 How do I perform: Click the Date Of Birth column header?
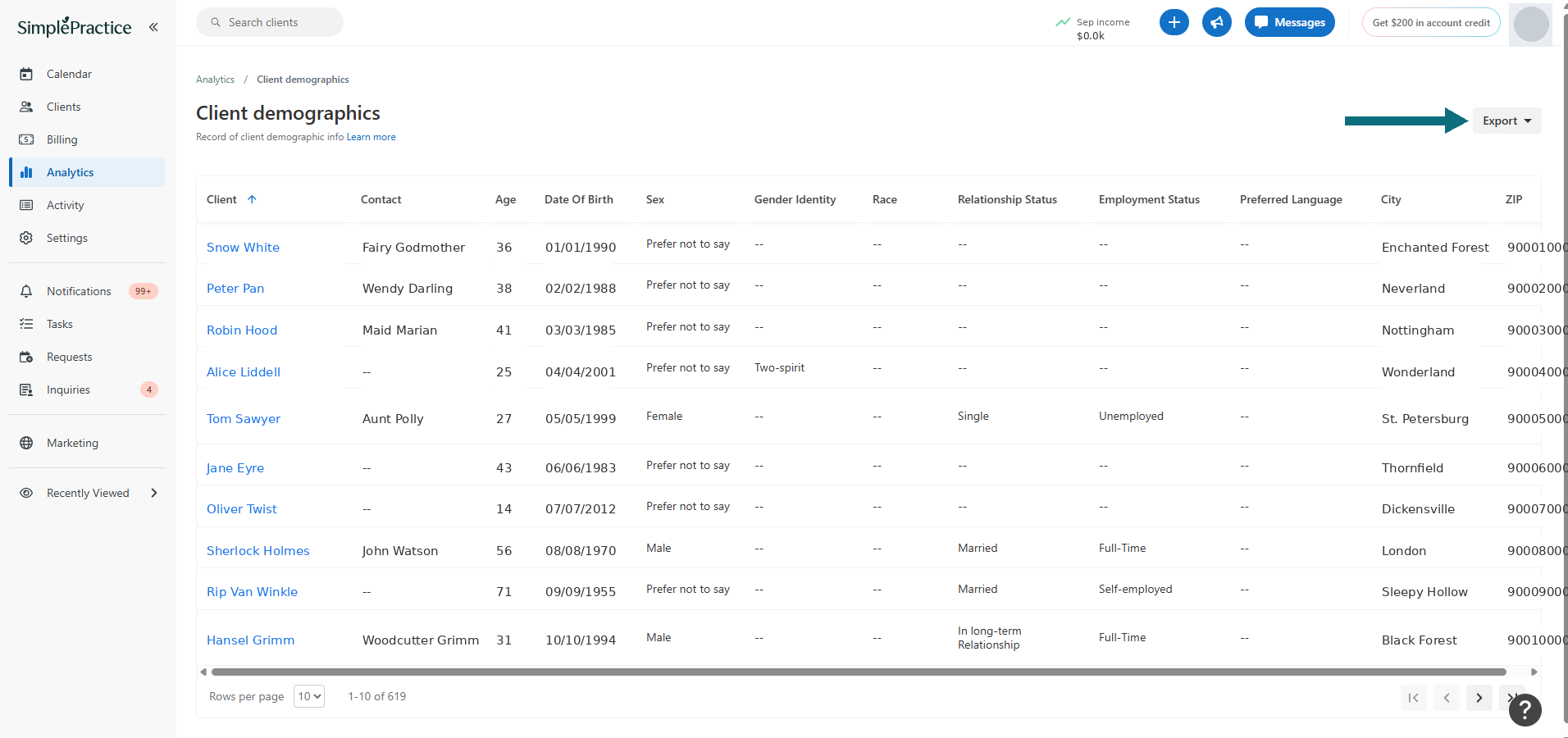click(x=579, y=199)
